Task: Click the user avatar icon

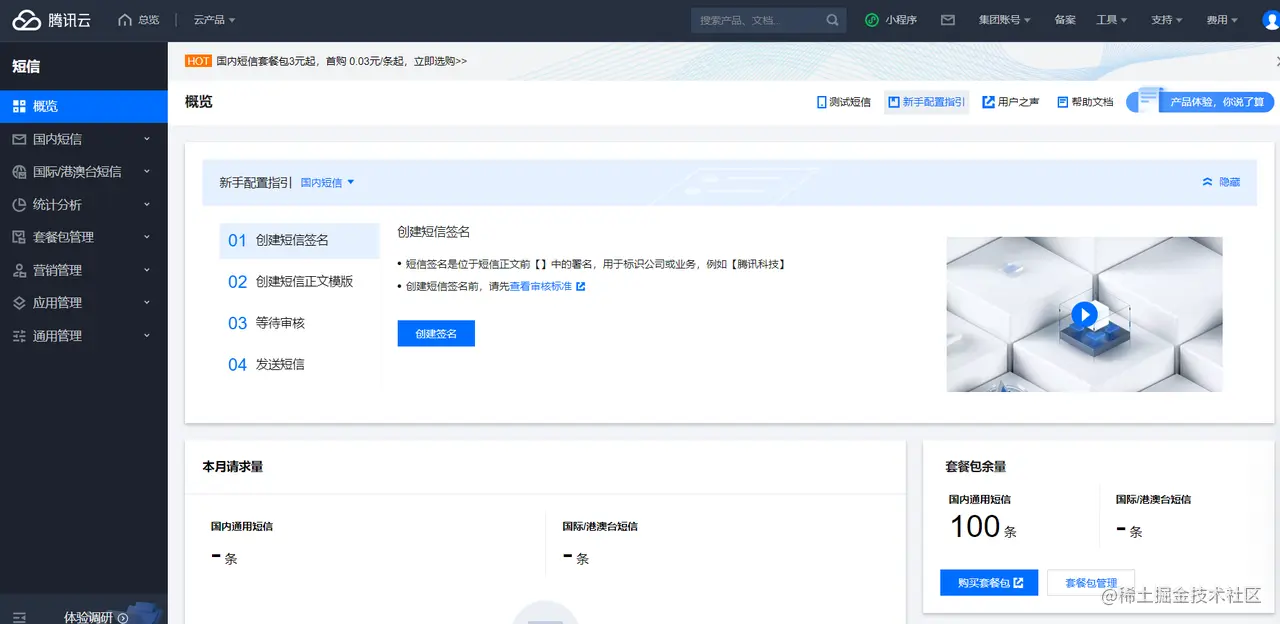Action: point(1271,20)
